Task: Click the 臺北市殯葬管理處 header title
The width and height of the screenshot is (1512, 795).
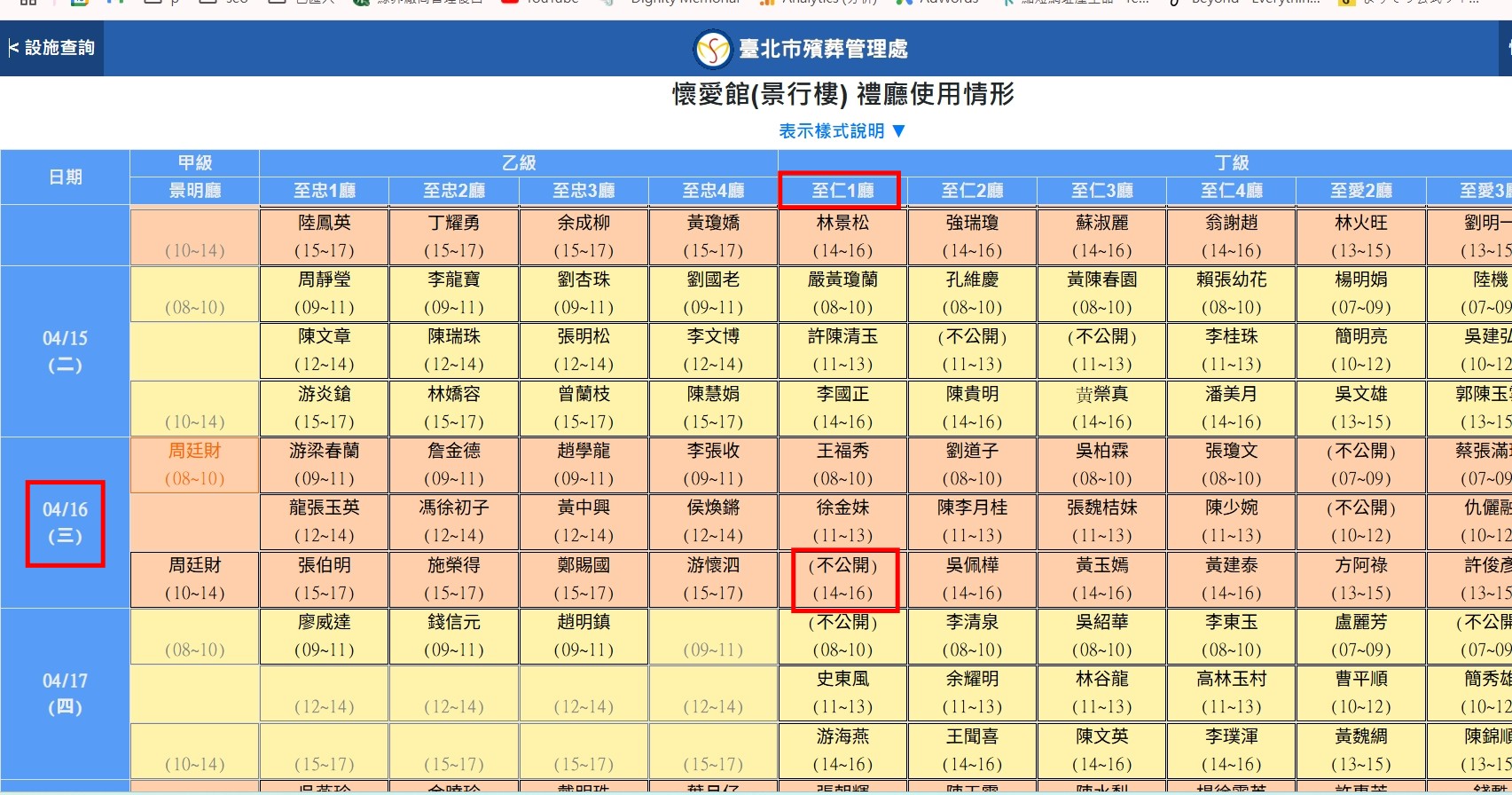Action: [x=823, y=49]
